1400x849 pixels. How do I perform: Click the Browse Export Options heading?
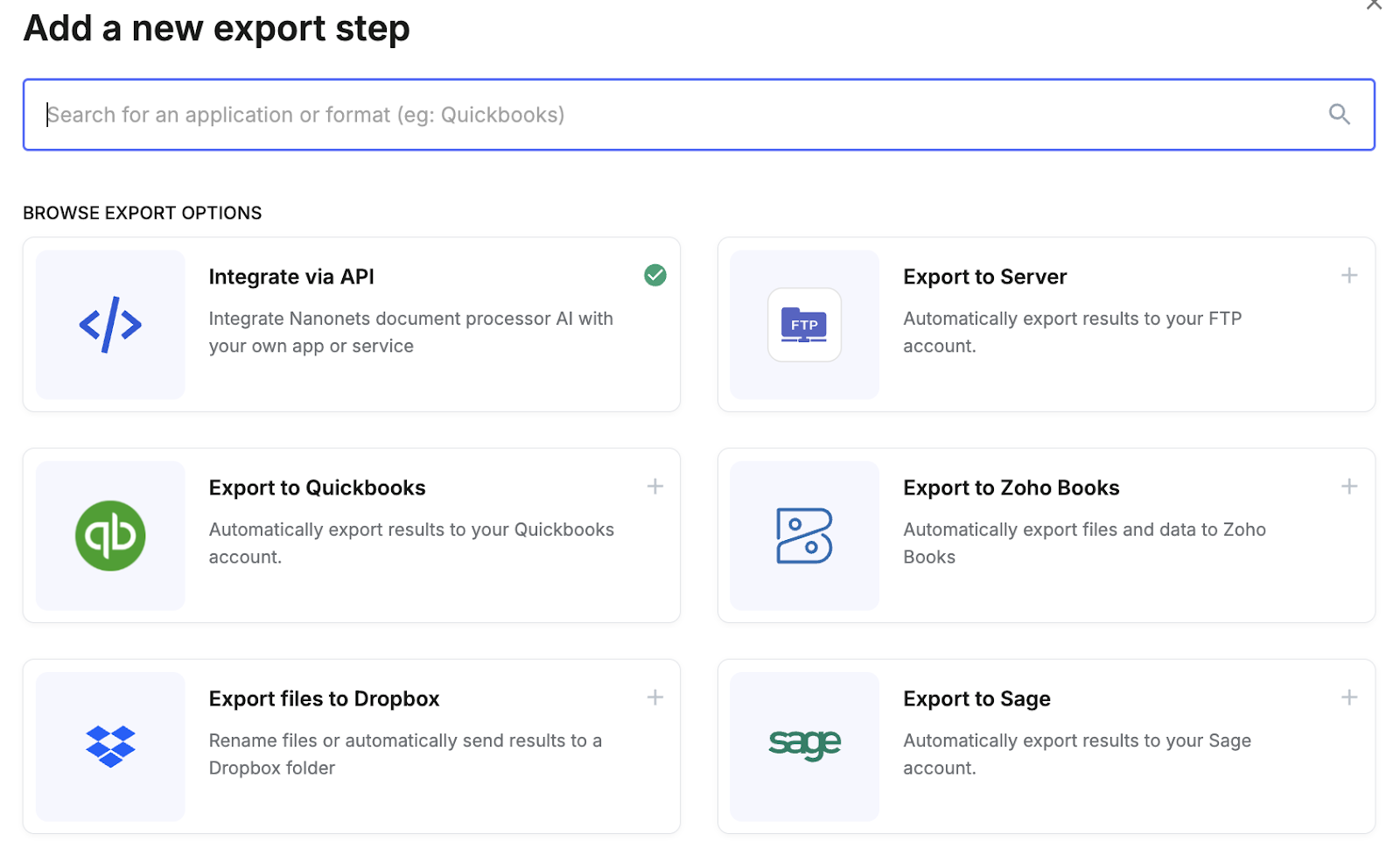142,213
